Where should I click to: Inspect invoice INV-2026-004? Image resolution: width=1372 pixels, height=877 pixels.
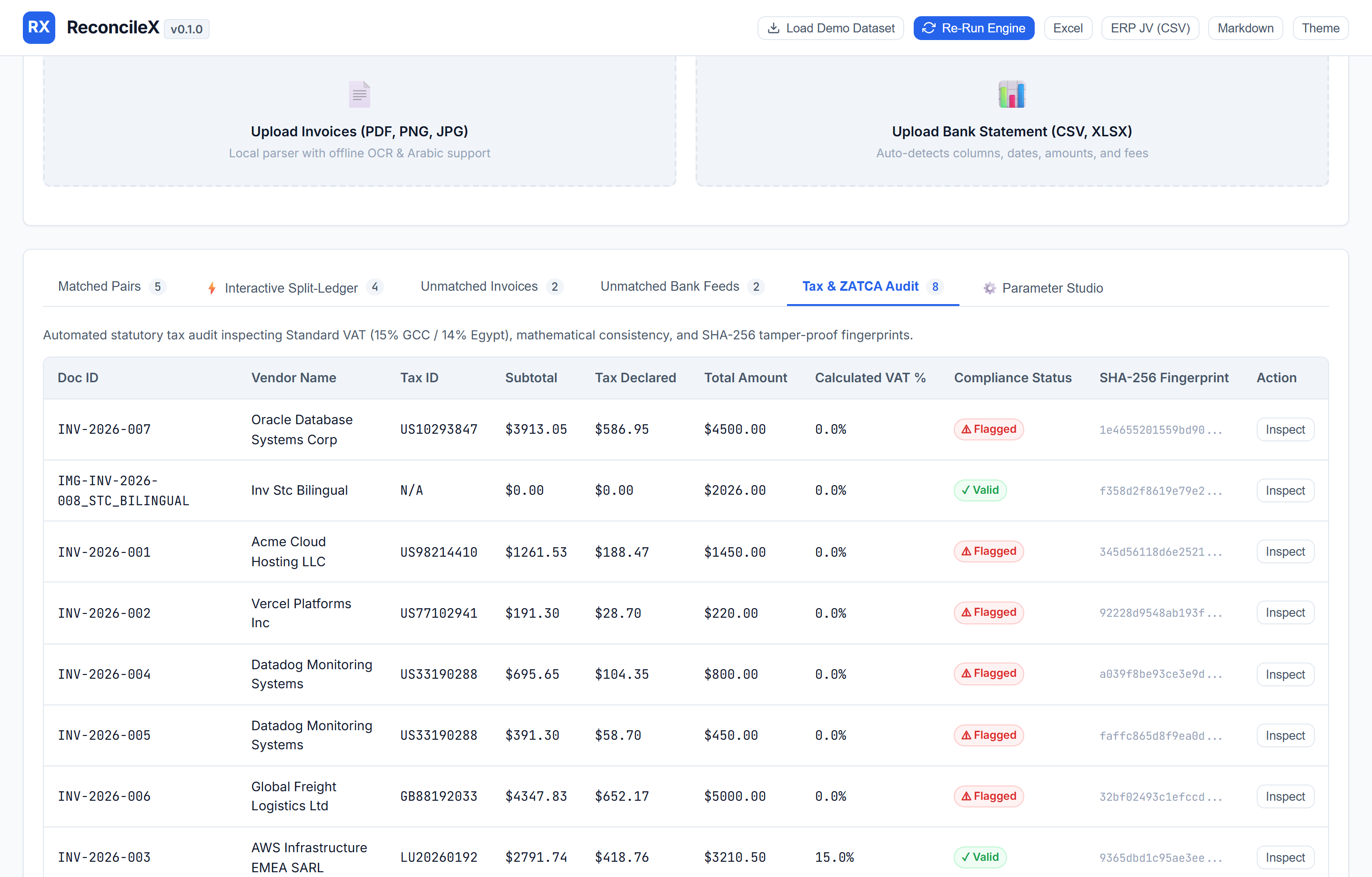(1285, 674)
